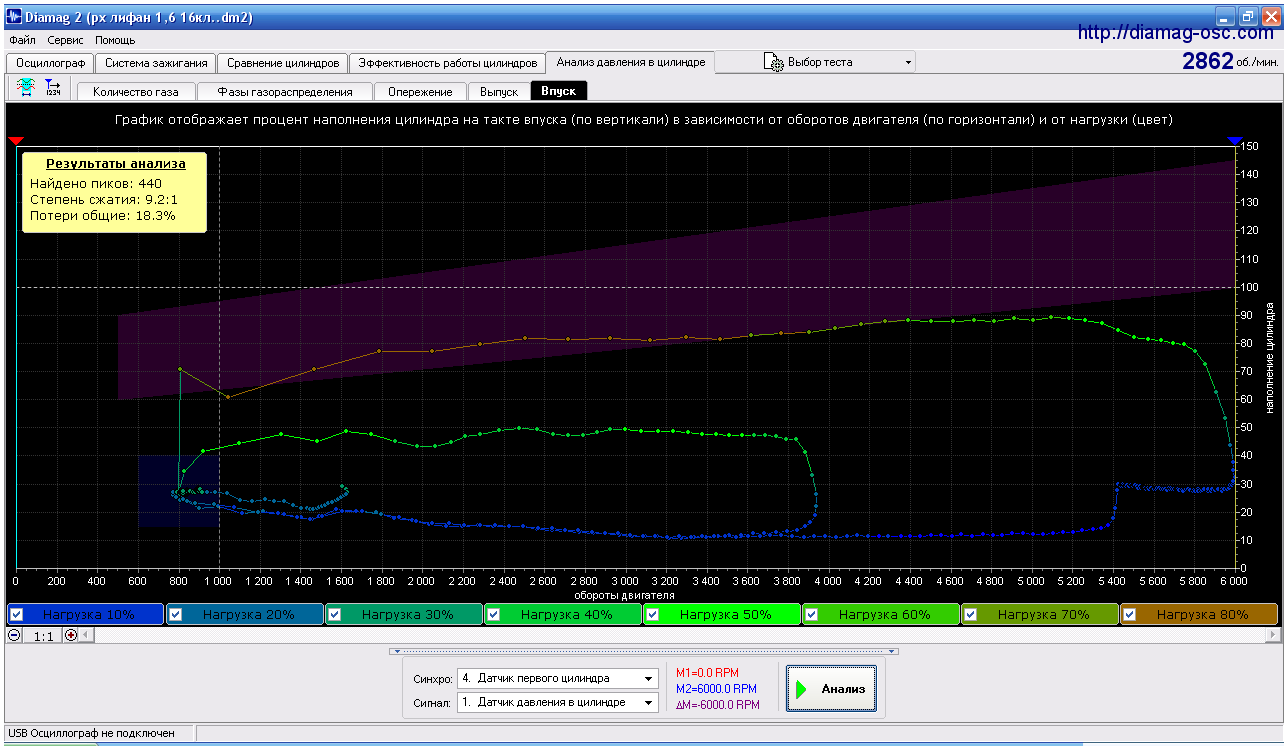The width and height of the screenshot is (1288, 746).
Task: Hide the Нагрузка 50% curve
Action: [653, 615]
